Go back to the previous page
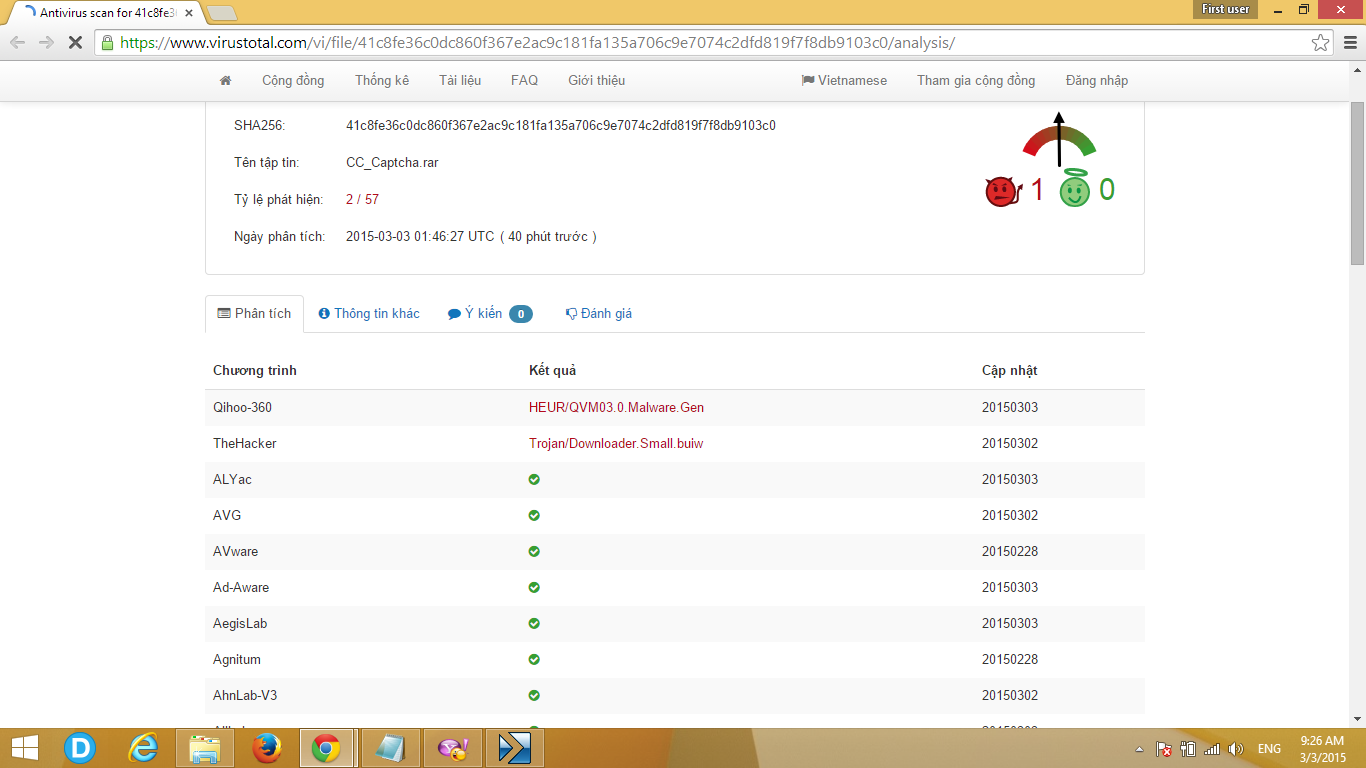The width and height of the screenshot is (1366, 768). click(18, 42)
